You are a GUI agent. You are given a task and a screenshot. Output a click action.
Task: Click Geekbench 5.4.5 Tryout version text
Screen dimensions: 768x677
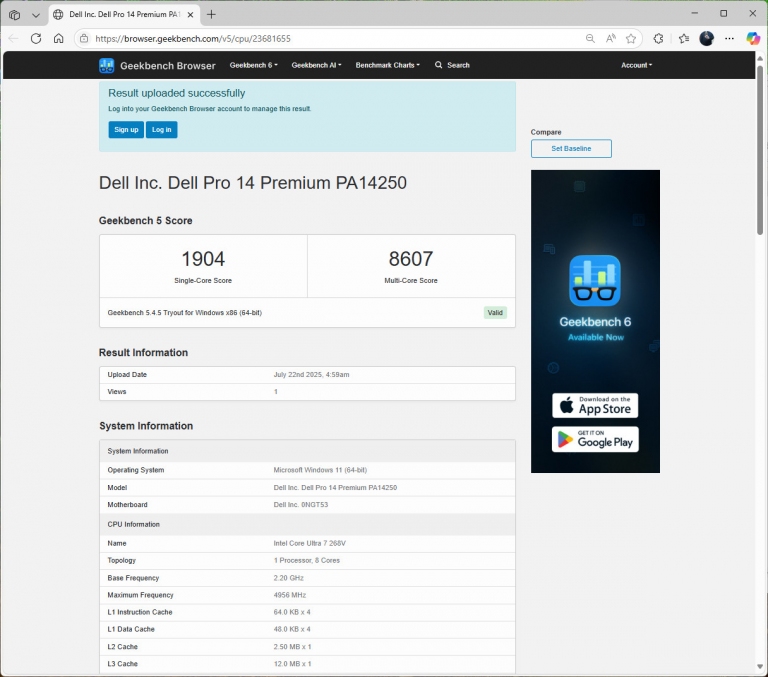click(x=185, y=313)
